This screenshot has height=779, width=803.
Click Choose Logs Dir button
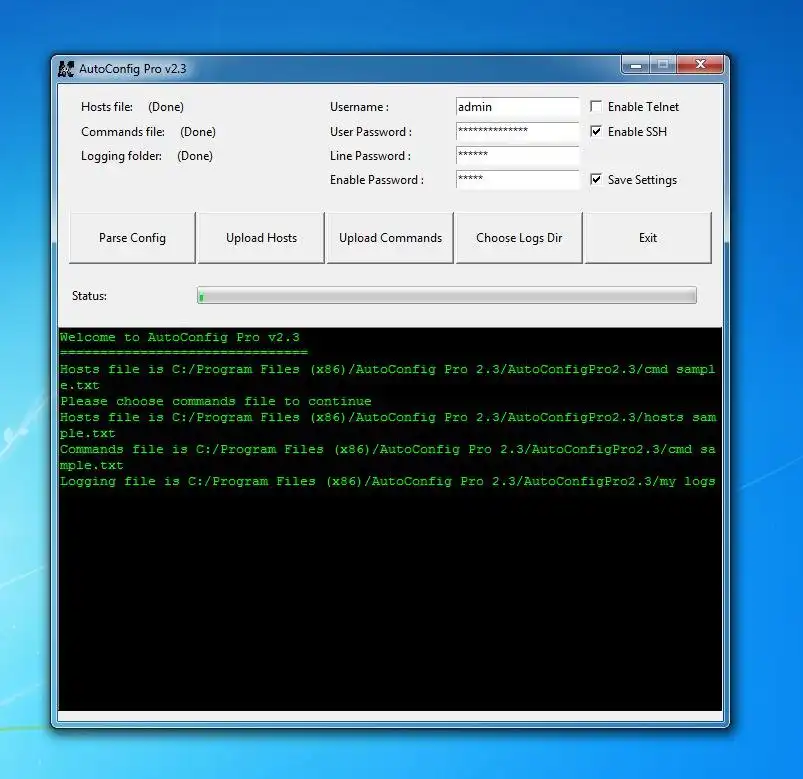[x=519, y=238]
